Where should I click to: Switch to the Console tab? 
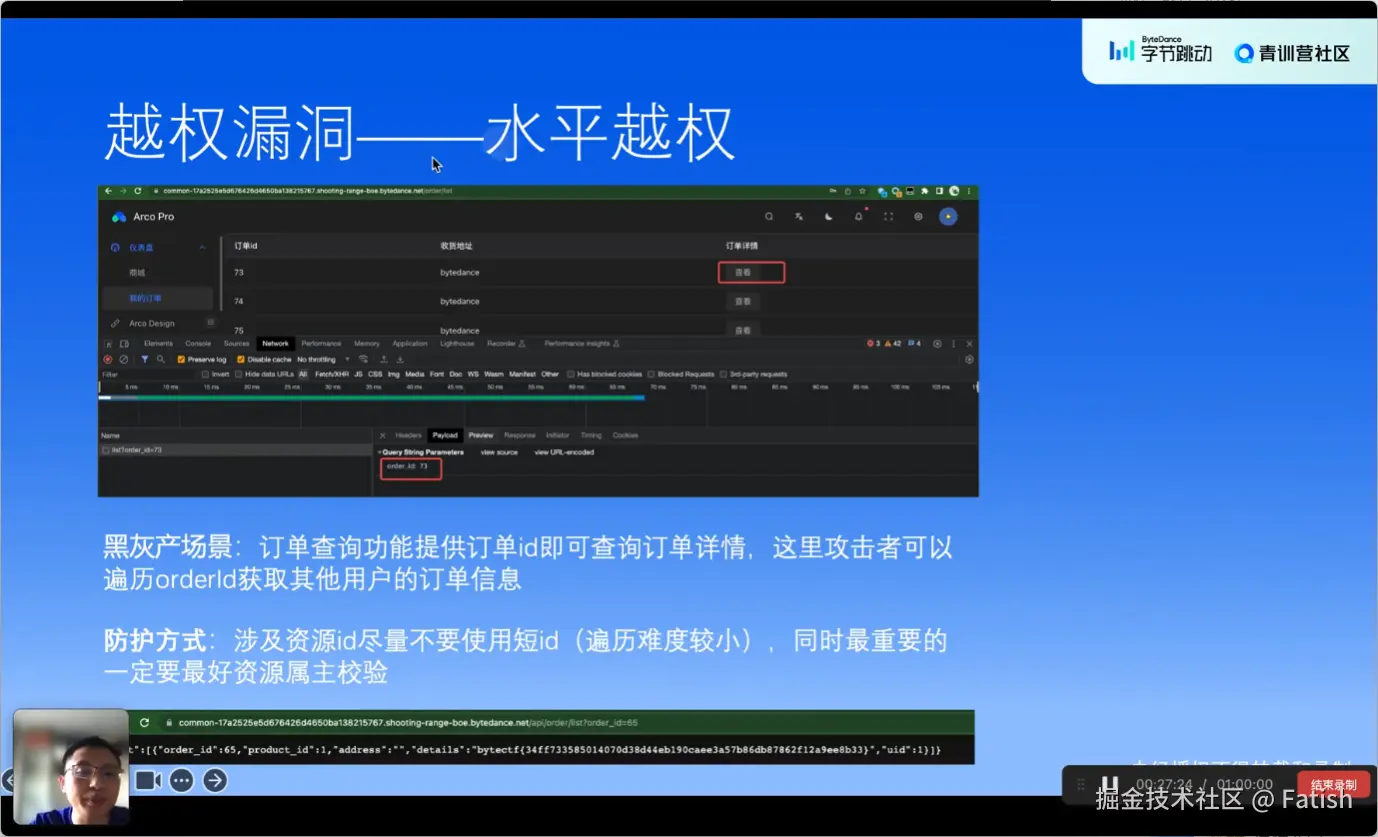click(x=198, y=343)
